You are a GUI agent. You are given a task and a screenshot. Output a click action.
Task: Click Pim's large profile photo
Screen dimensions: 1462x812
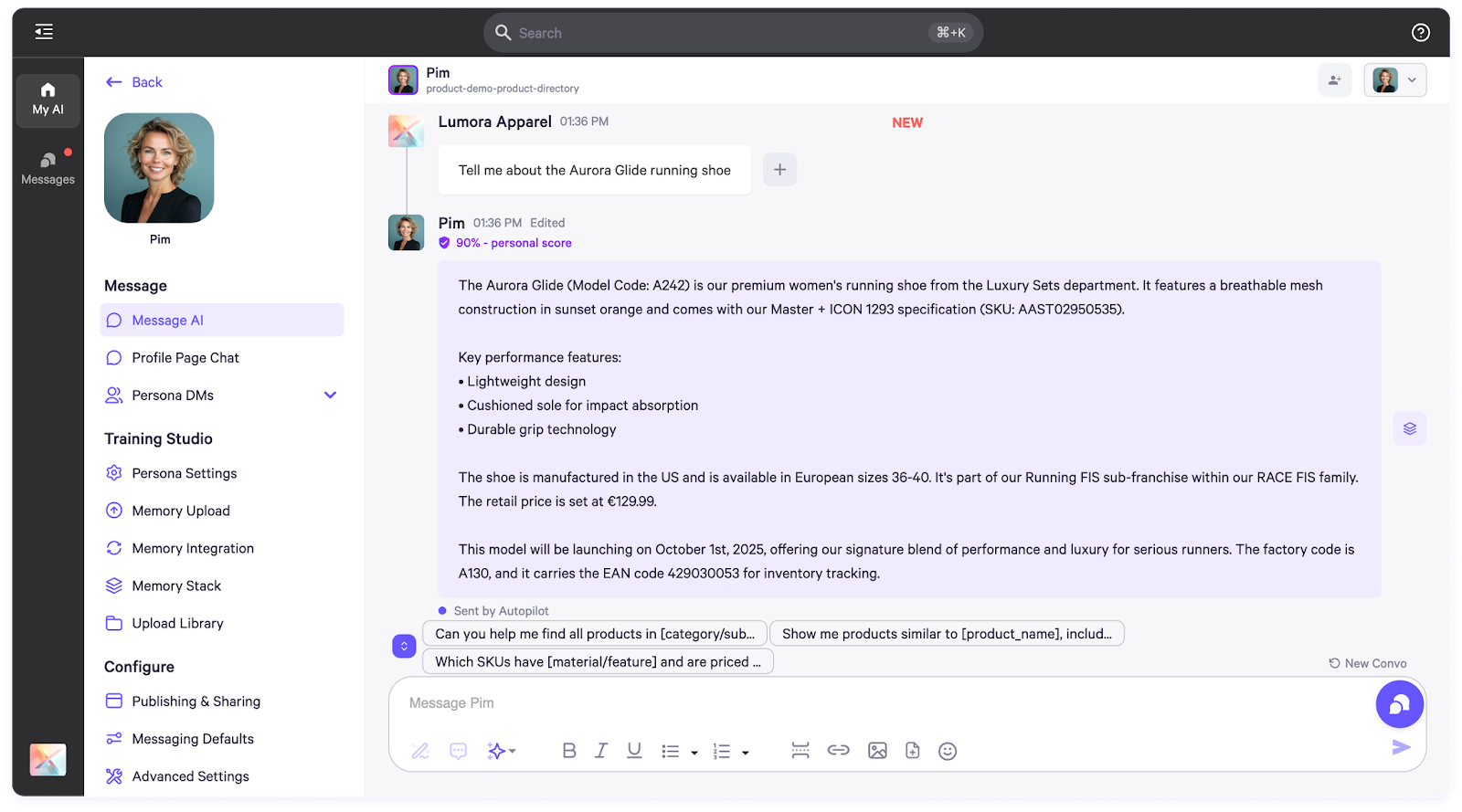coord(159,168)
